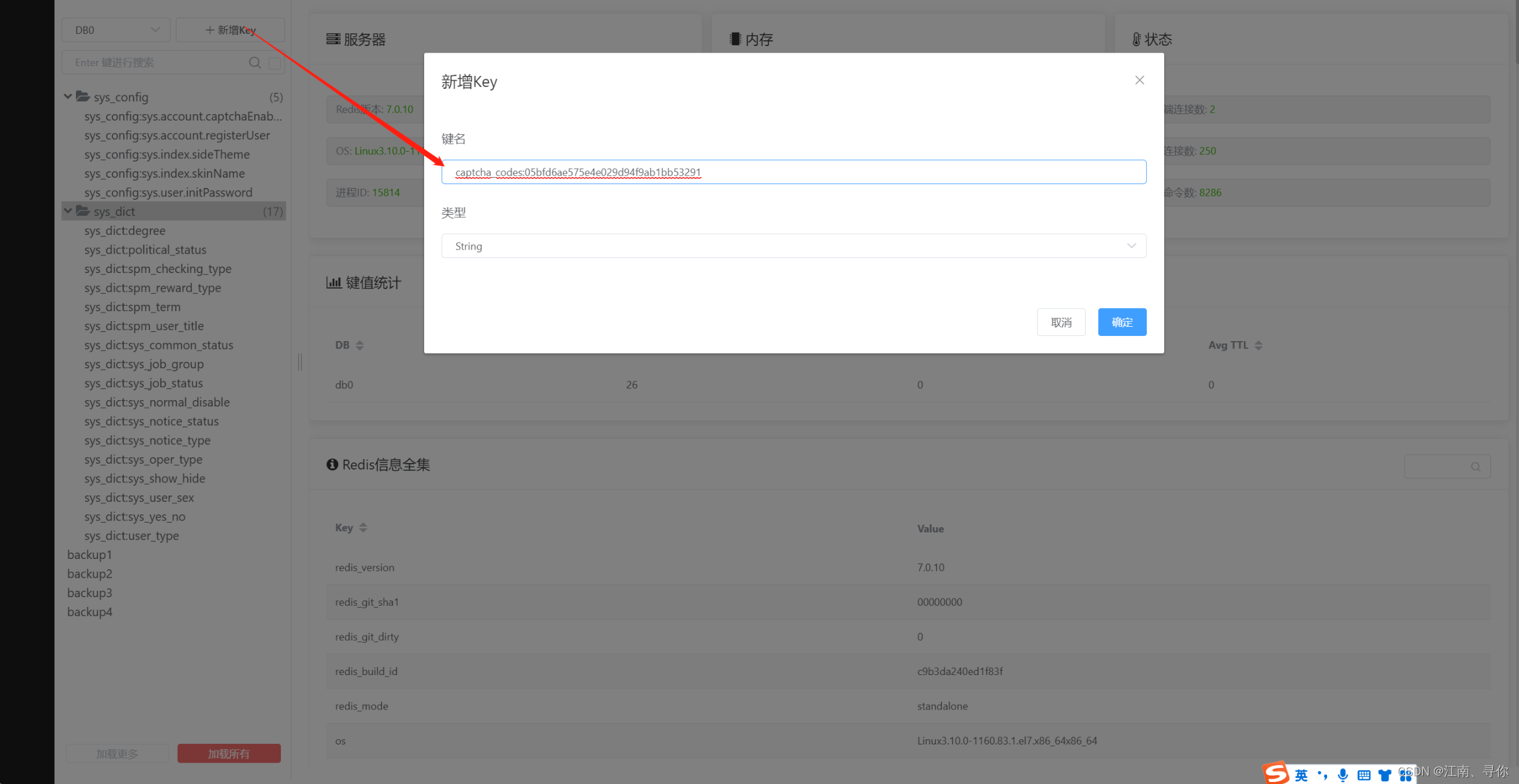The image size is (1519, 784).
Task: Open the 类型 String type dropdown
Action: [794, 246]
